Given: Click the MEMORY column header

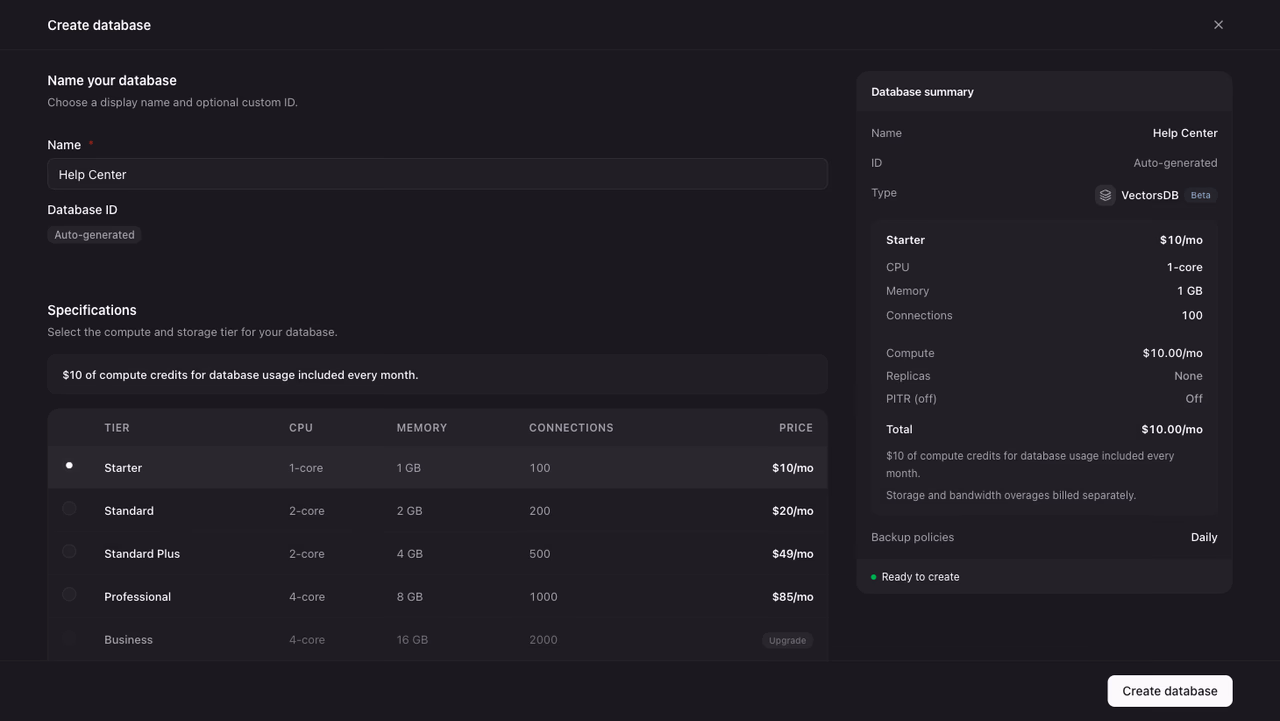Looking at the screenshot, I should (422, 428).
